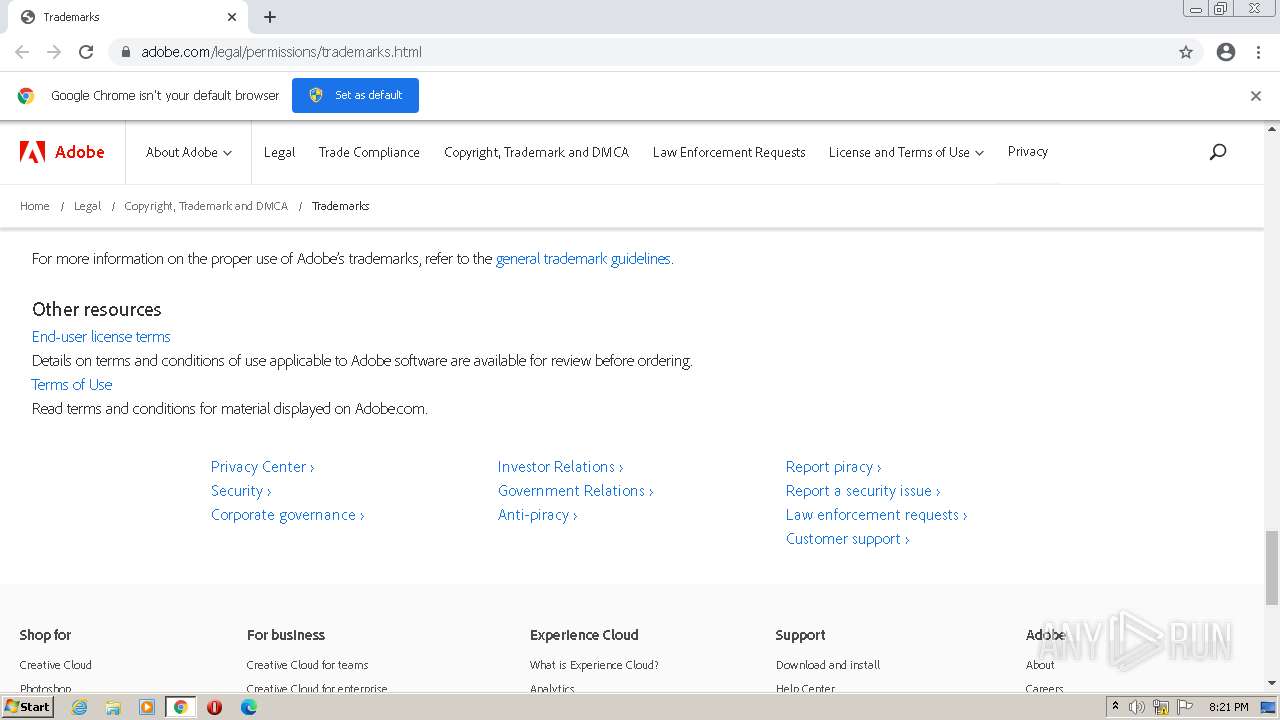Go to the Home breadcrumb
The height and width of the screenshot is (720, 1280).
coord(35,206)
